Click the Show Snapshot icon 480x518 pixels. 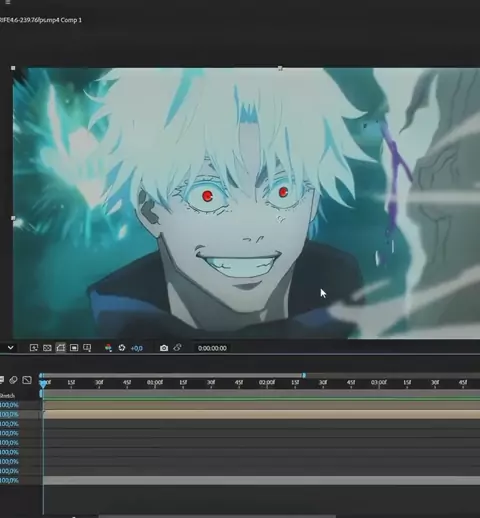177,348
